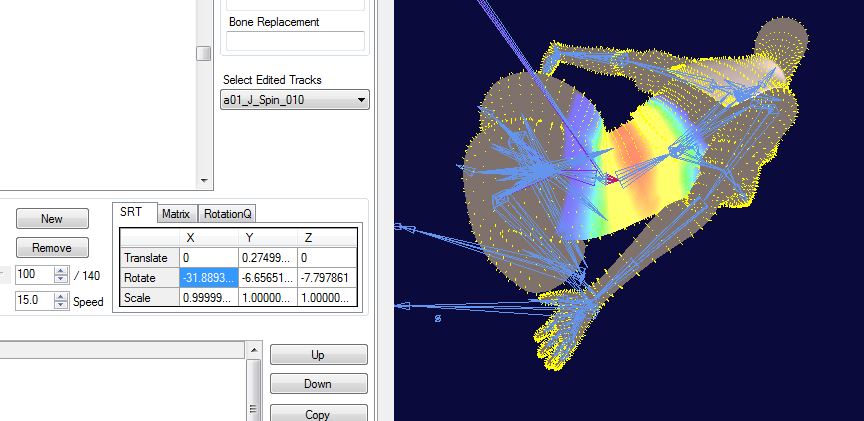
Task: Decrease the Speed value with down arrow
Action: (61, 305)
